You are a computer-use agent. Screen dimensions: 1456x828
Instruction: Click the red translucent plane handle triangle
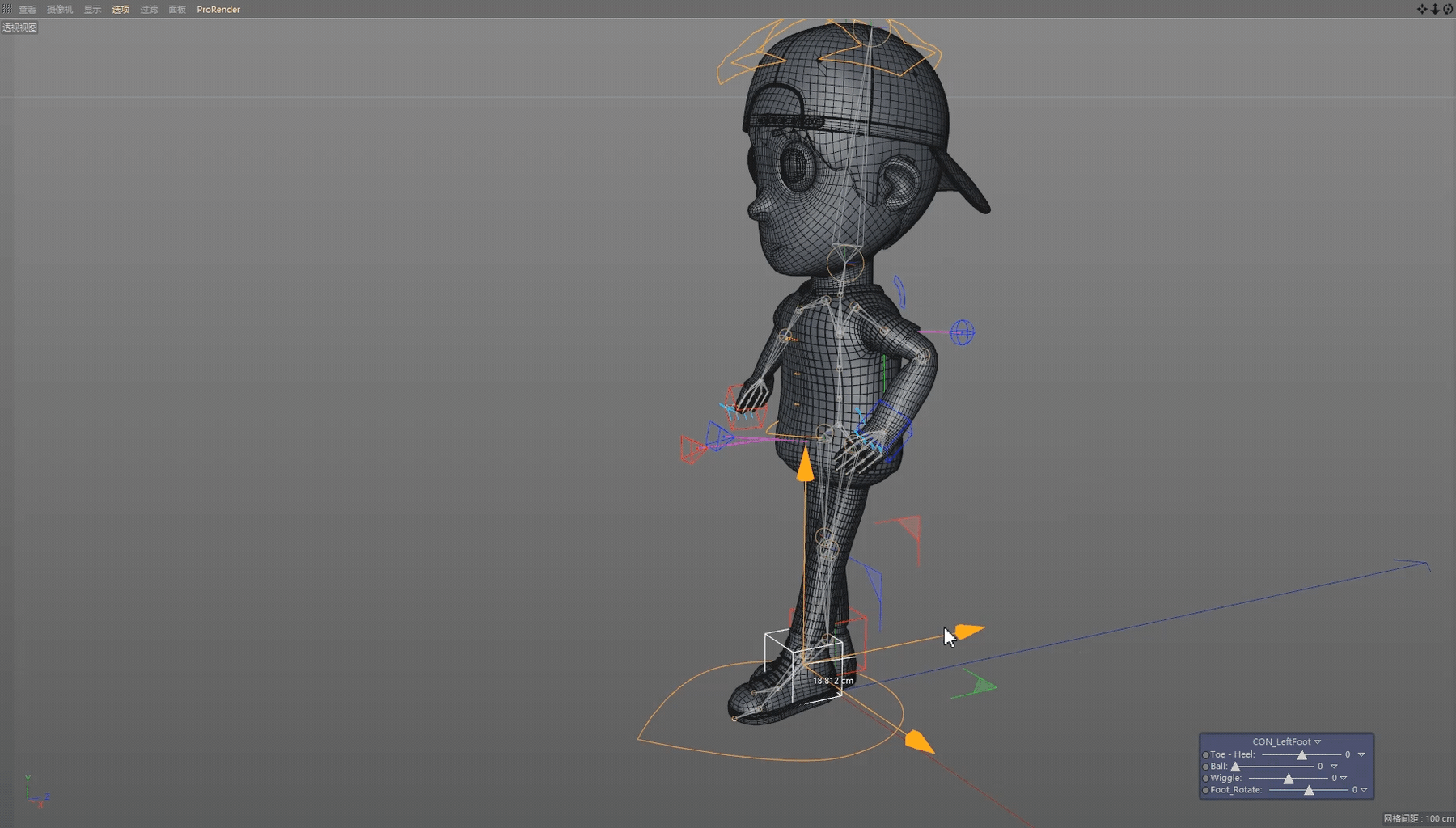(910, 526)
